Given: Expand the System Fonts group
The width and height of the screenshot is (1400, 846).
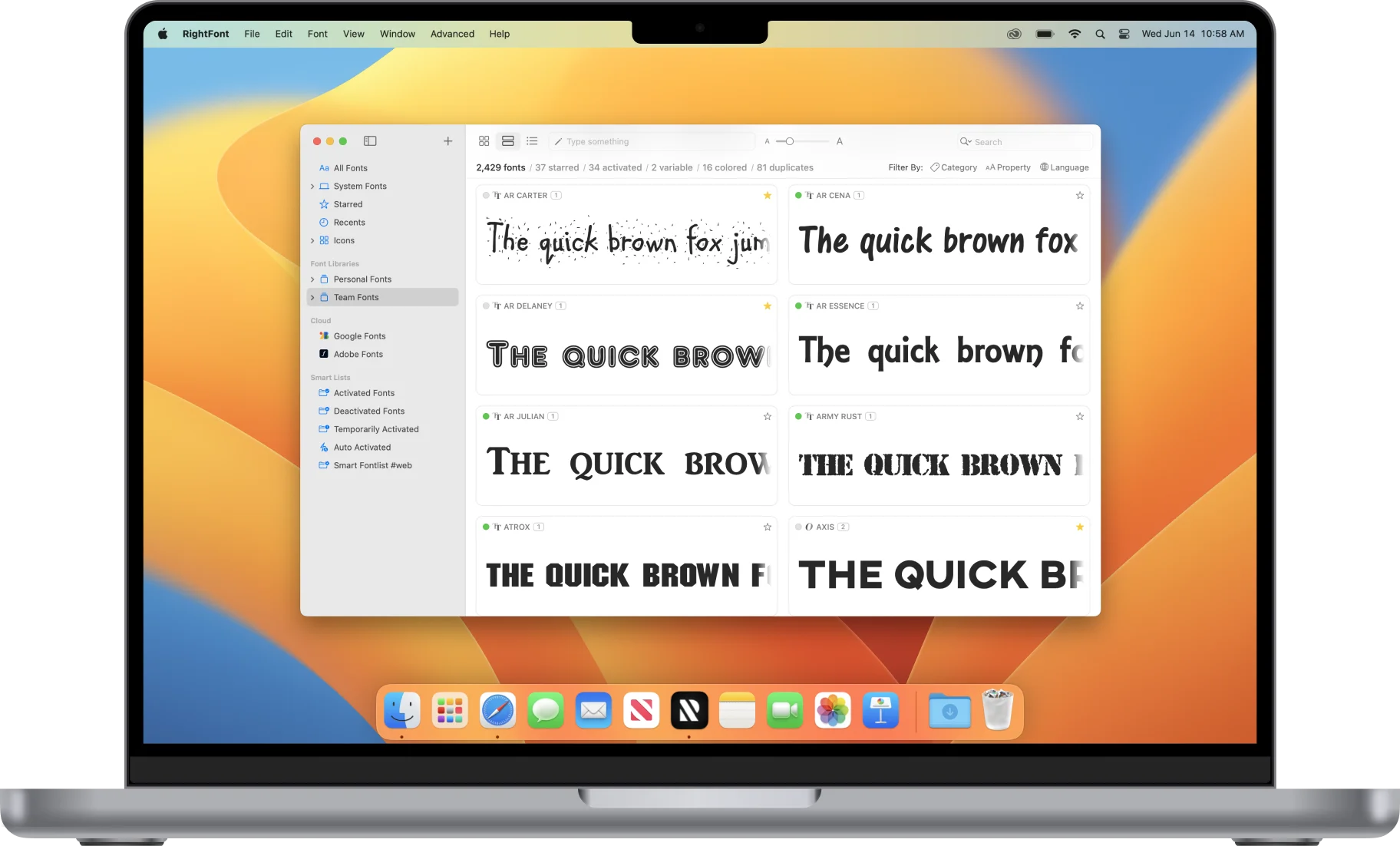Looking at the screenshot, I should coord(312,187).
